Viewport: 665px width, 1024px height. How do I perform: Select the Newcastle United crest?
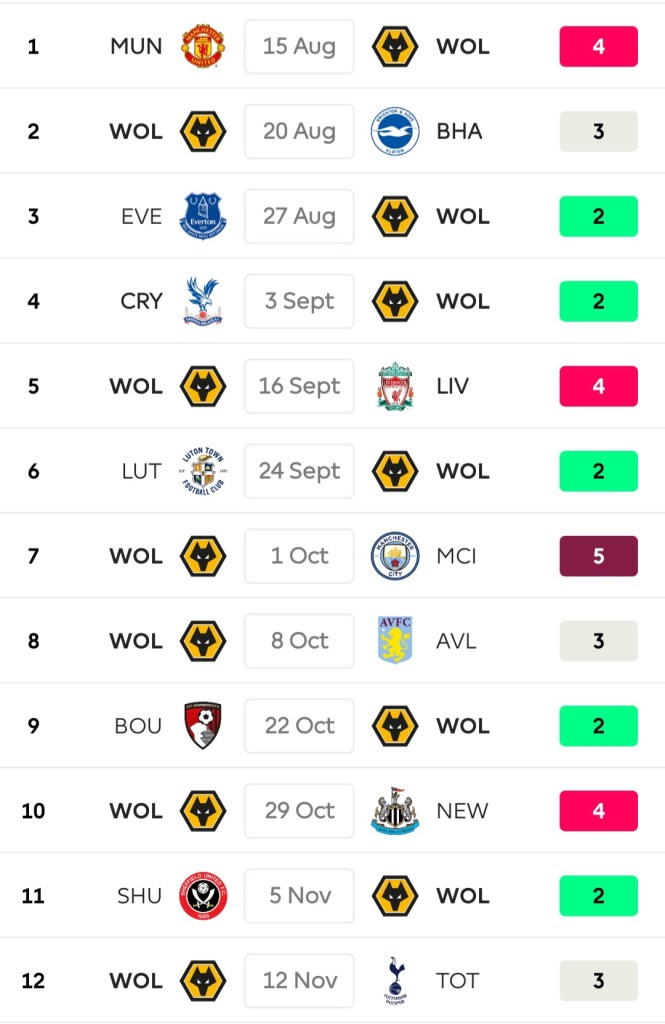click(x=395, y=811)
